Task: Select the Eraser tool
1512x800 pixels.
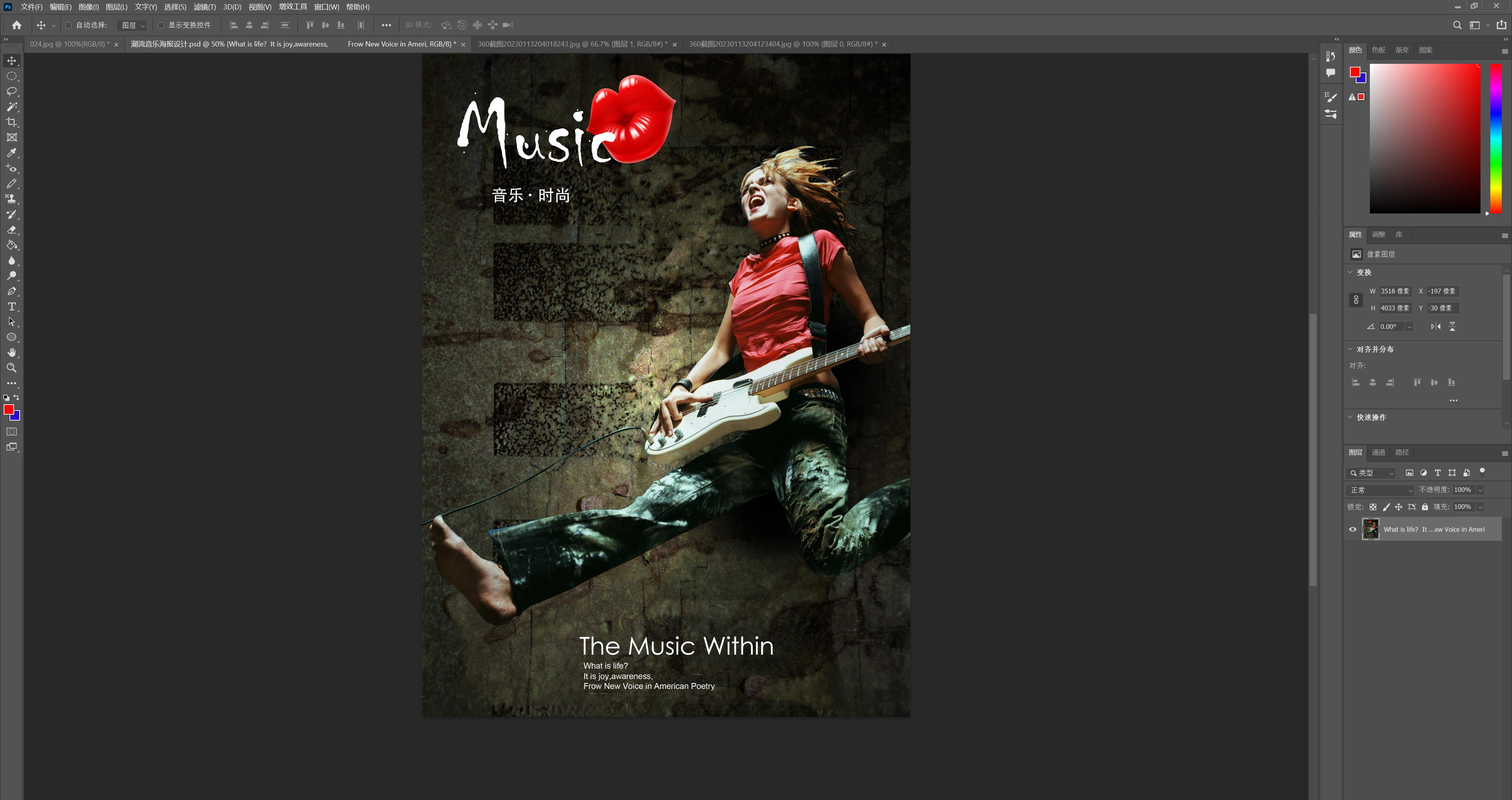Action: point(12,230)
